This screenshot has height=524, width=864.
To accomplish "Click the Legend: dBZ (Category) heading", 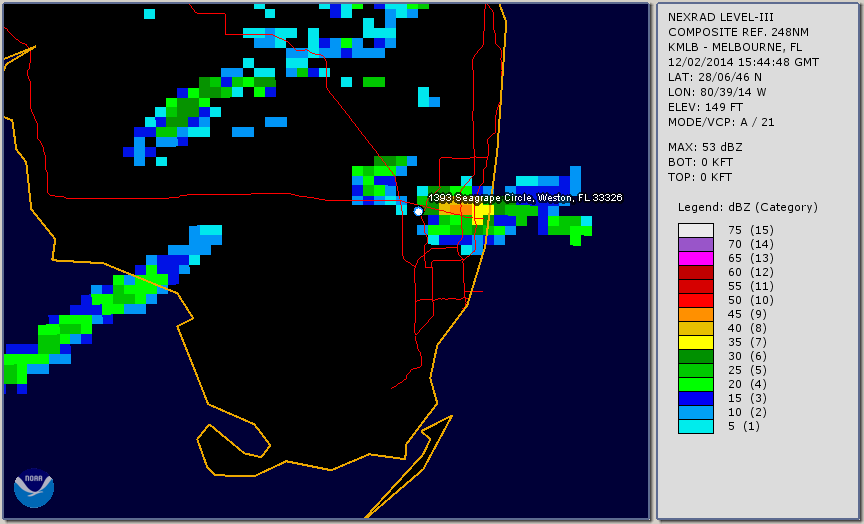I will (748, 207).
